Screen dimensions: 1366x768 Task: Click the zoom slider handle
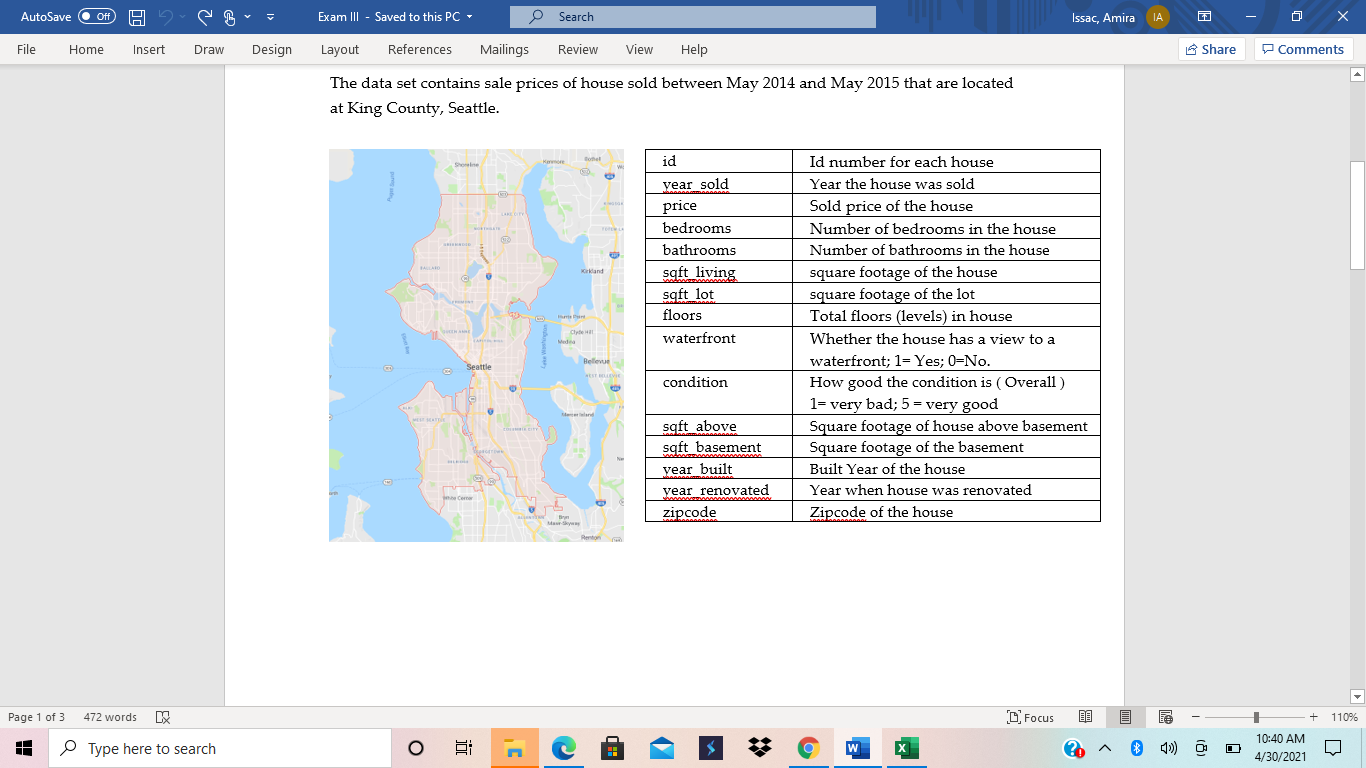tap(1256, 717)
